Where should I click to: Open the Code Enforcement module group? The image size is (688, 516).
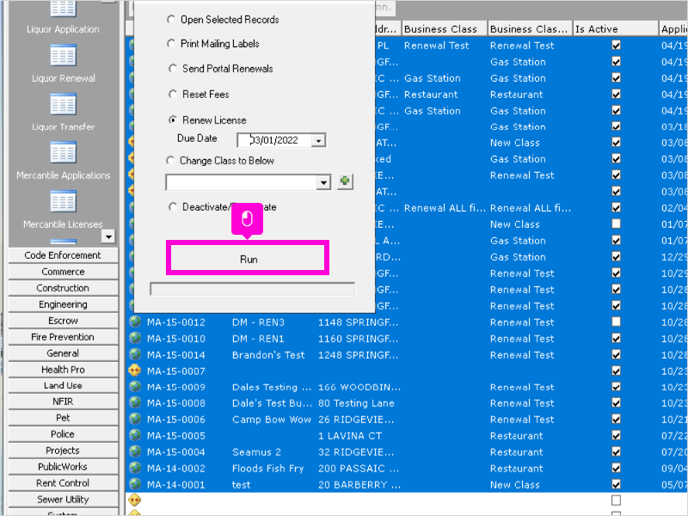(63, 255)
